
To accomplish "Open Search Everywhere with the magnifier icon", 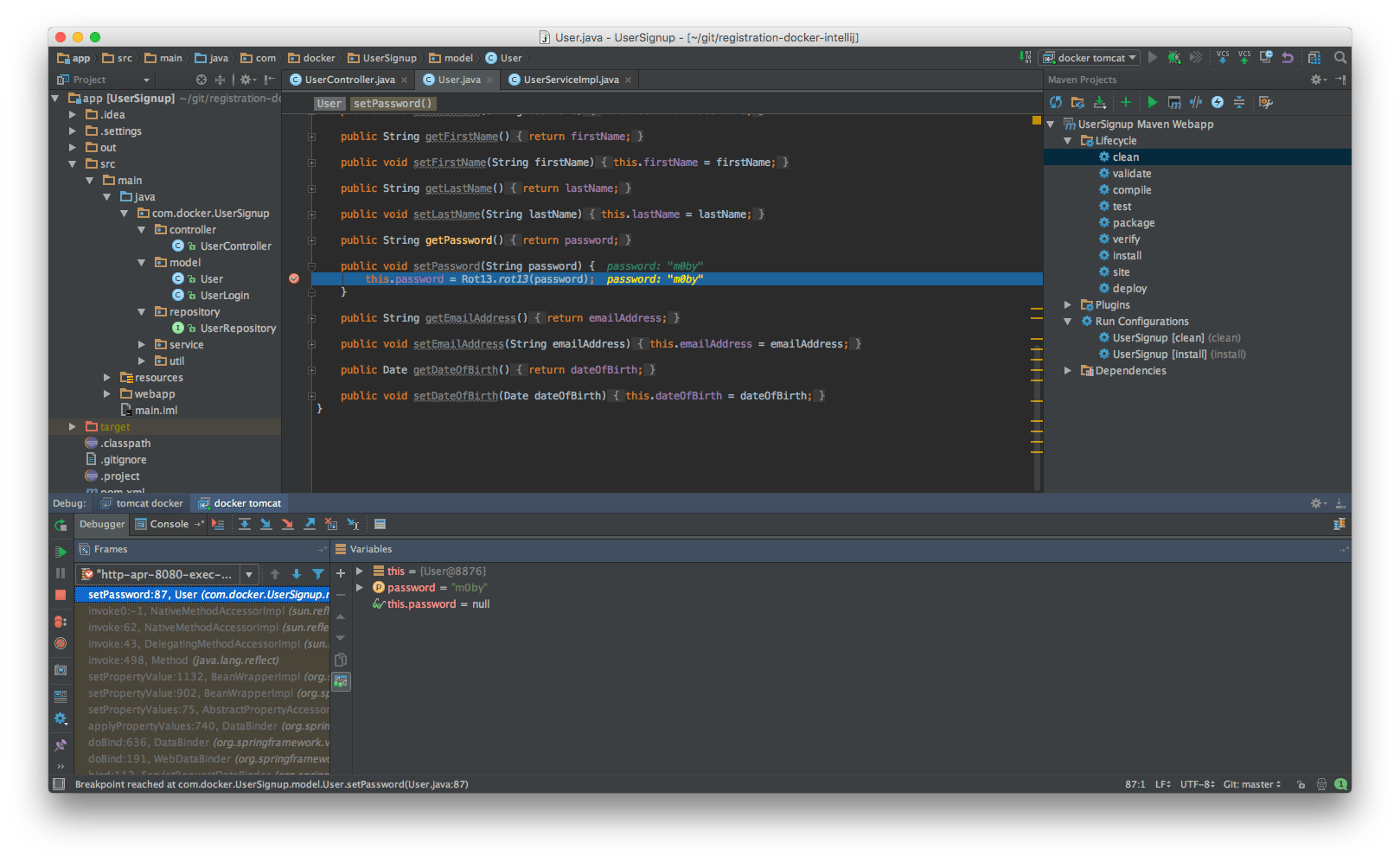I will [x=1339, y=57].
